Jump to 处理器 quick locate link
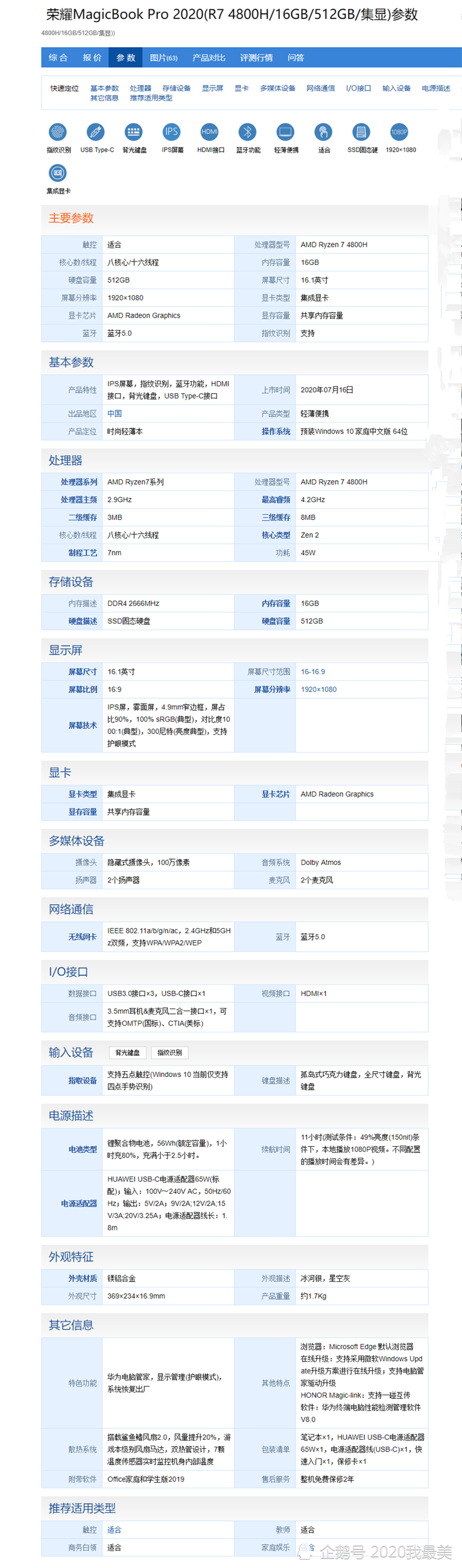462x1568 pixels. tap(141, 88)
